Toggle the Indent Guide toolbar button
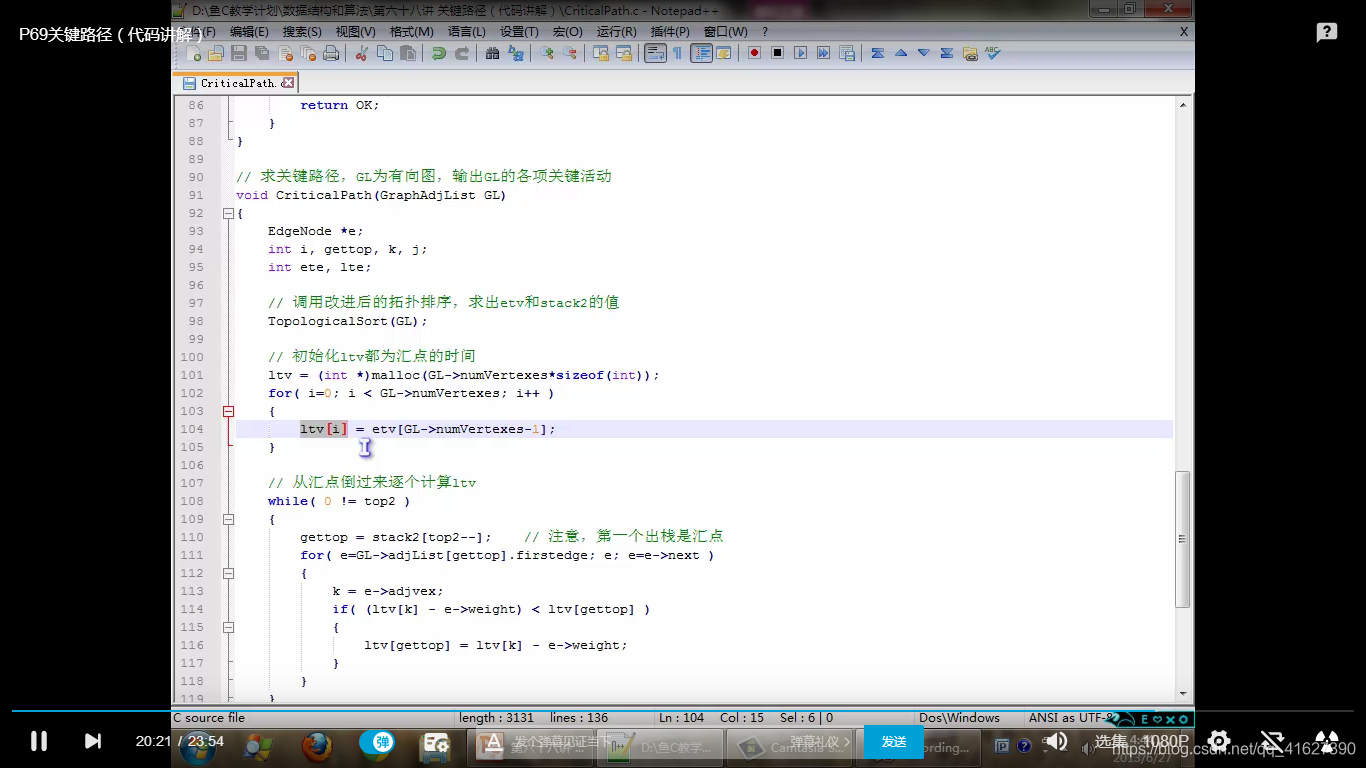Image resolution: width=1366 pixels, height=768 pixels. tap(702, 53)
